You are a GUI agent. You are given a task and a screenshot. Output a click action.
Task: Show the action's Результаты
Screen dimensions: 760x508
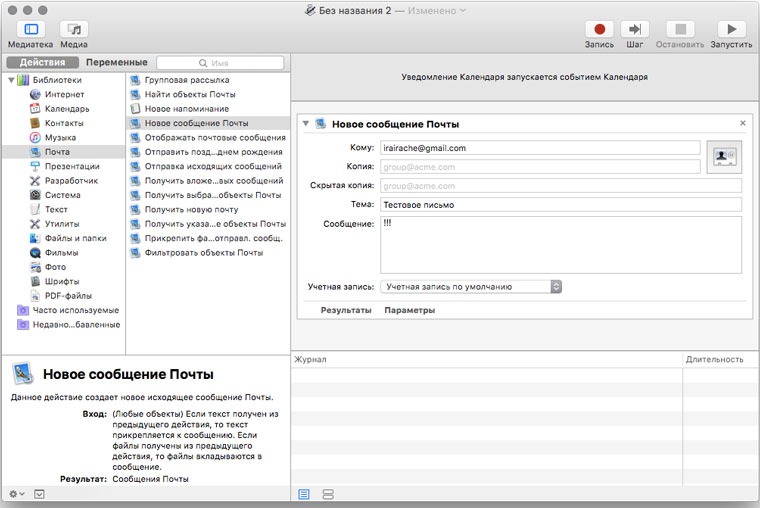[x=346, y=310]
